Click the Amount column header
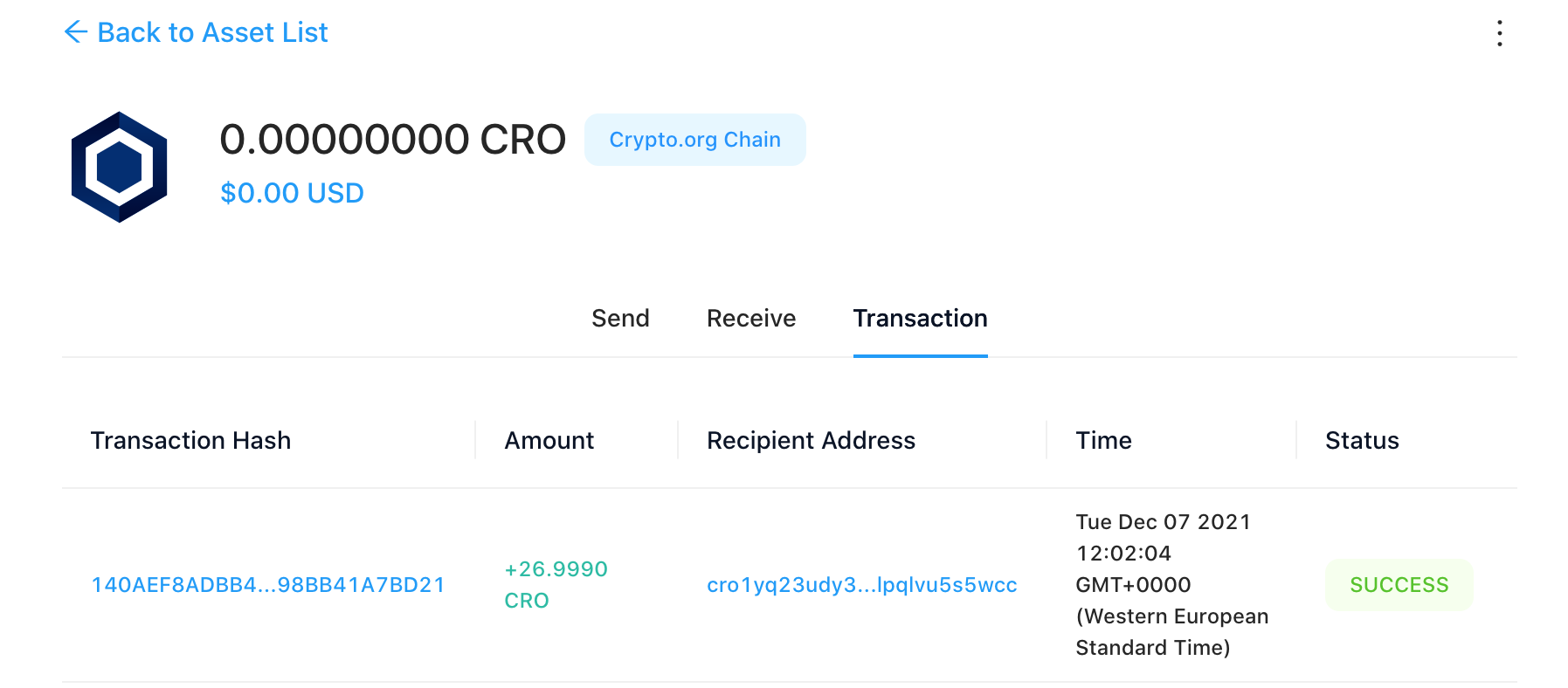 click(549, 440)
